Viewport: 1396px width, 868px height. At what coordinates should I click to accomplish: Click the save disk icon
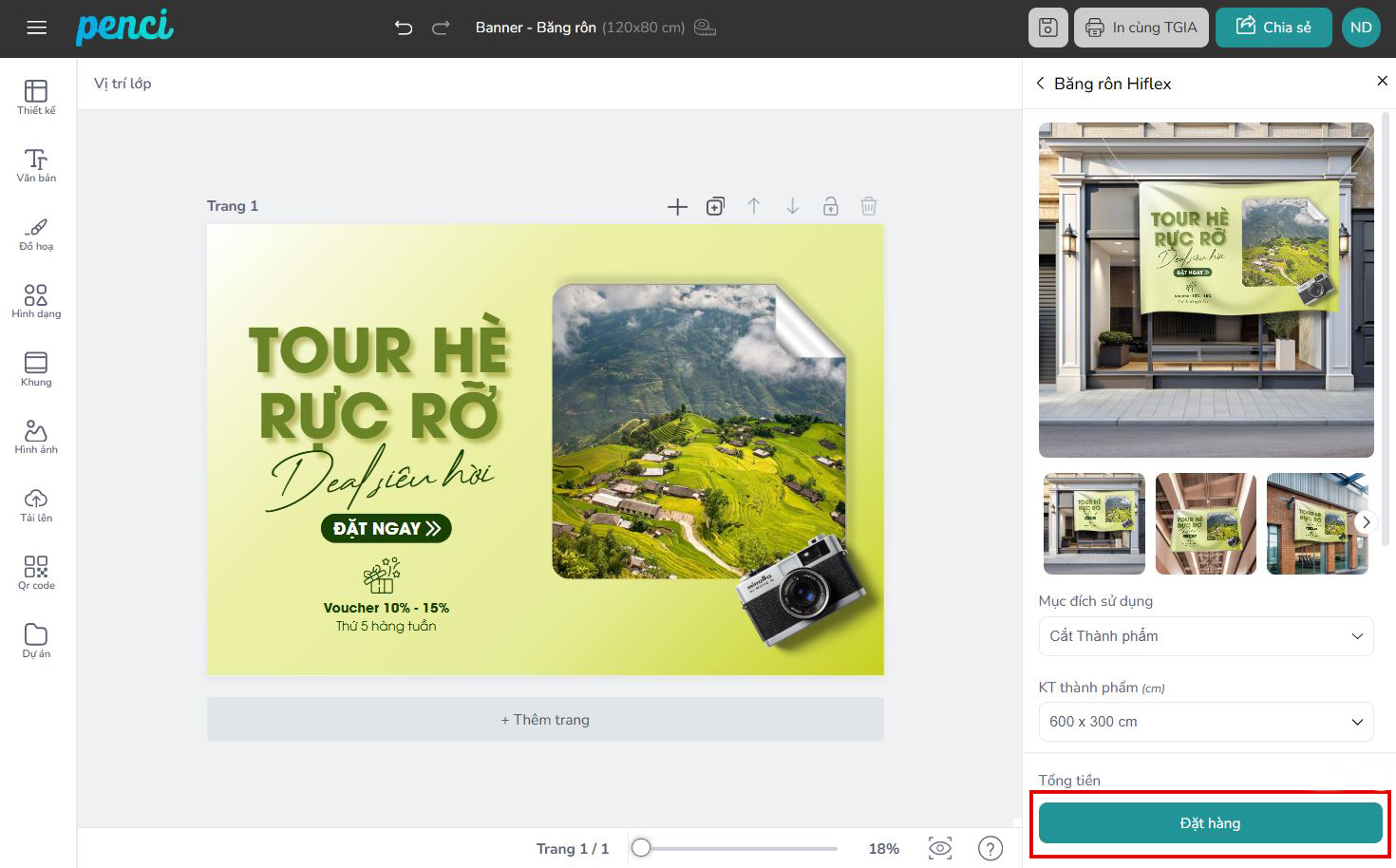coord(1047,28)
